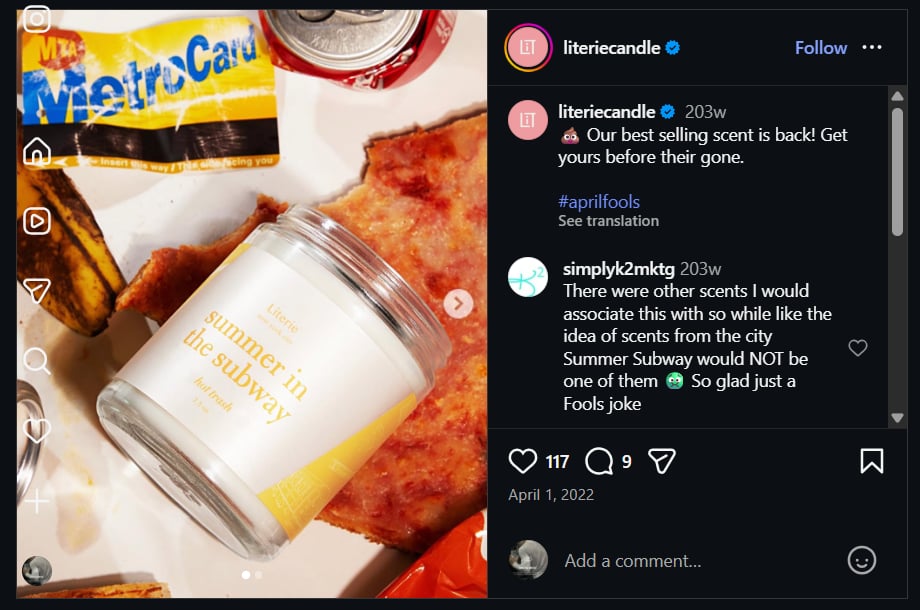
Task: Open the three-dot more options menu
Action: pos(872,47)
